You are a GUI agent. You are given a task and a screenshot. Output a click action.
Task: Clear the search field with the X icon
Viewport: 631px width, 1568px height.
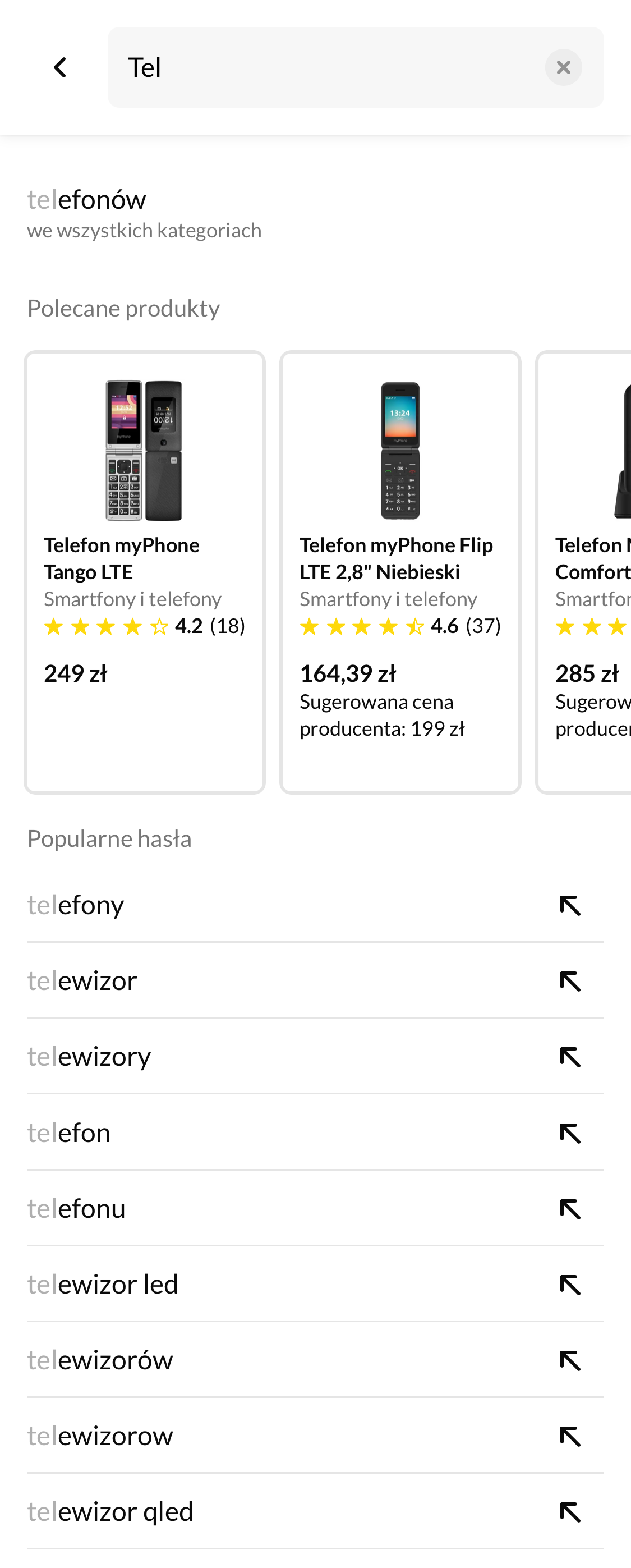point(562,67)
